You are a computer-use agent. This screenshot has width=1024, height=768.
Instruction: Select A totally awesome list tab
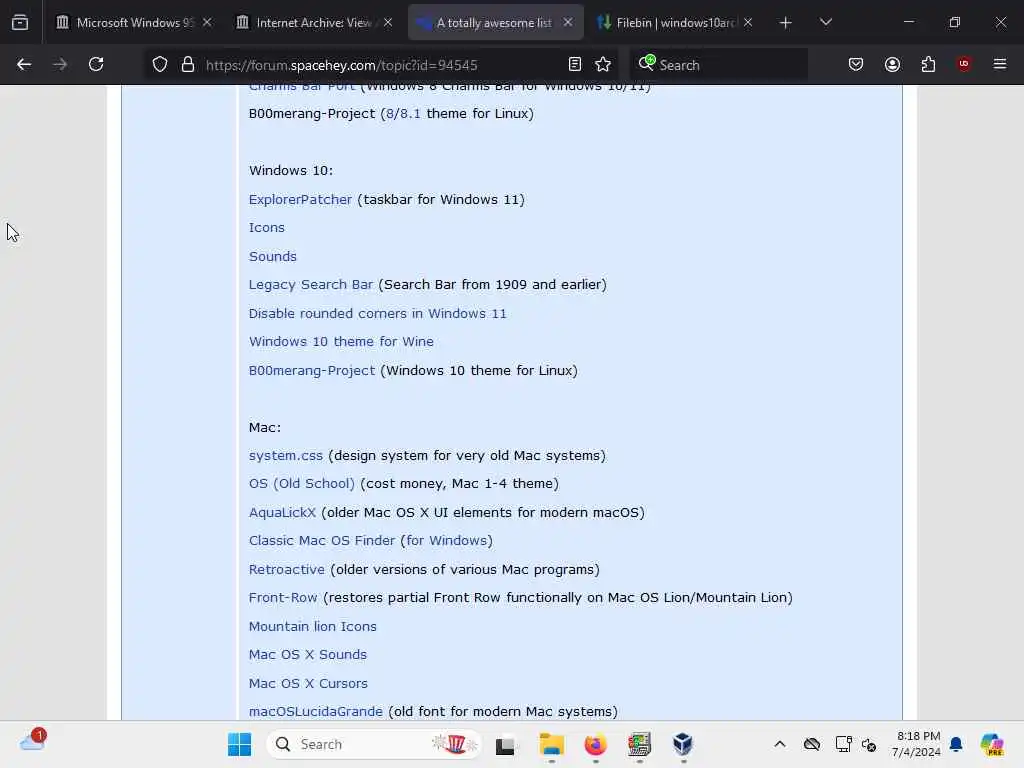[x=496, y=23]
